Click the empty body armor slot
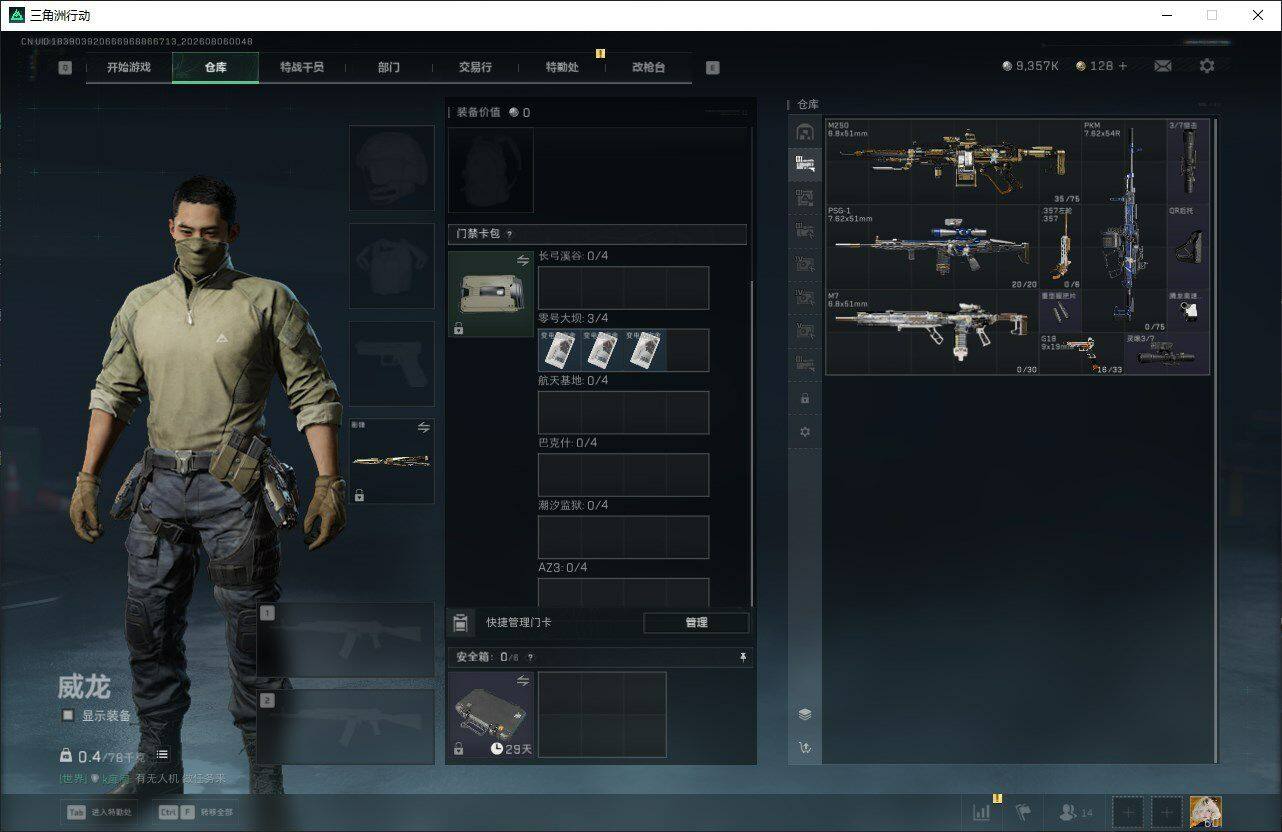The height and width of the screenshot is (832, 1282). point(391,265)
